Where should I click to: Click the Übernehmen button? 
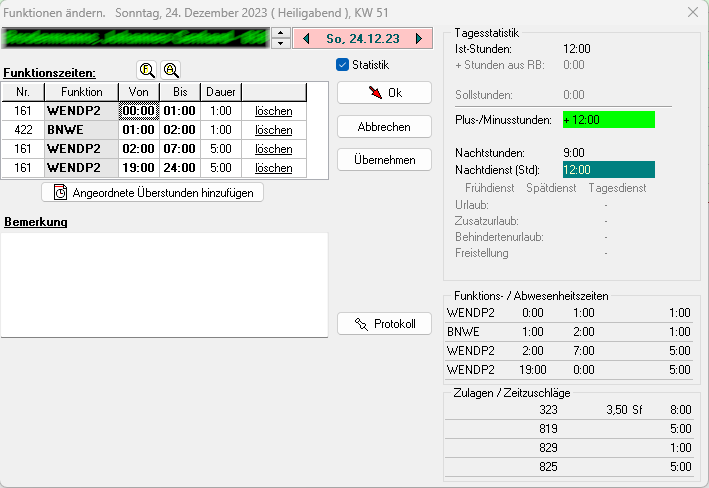click(x=384, y=159)
